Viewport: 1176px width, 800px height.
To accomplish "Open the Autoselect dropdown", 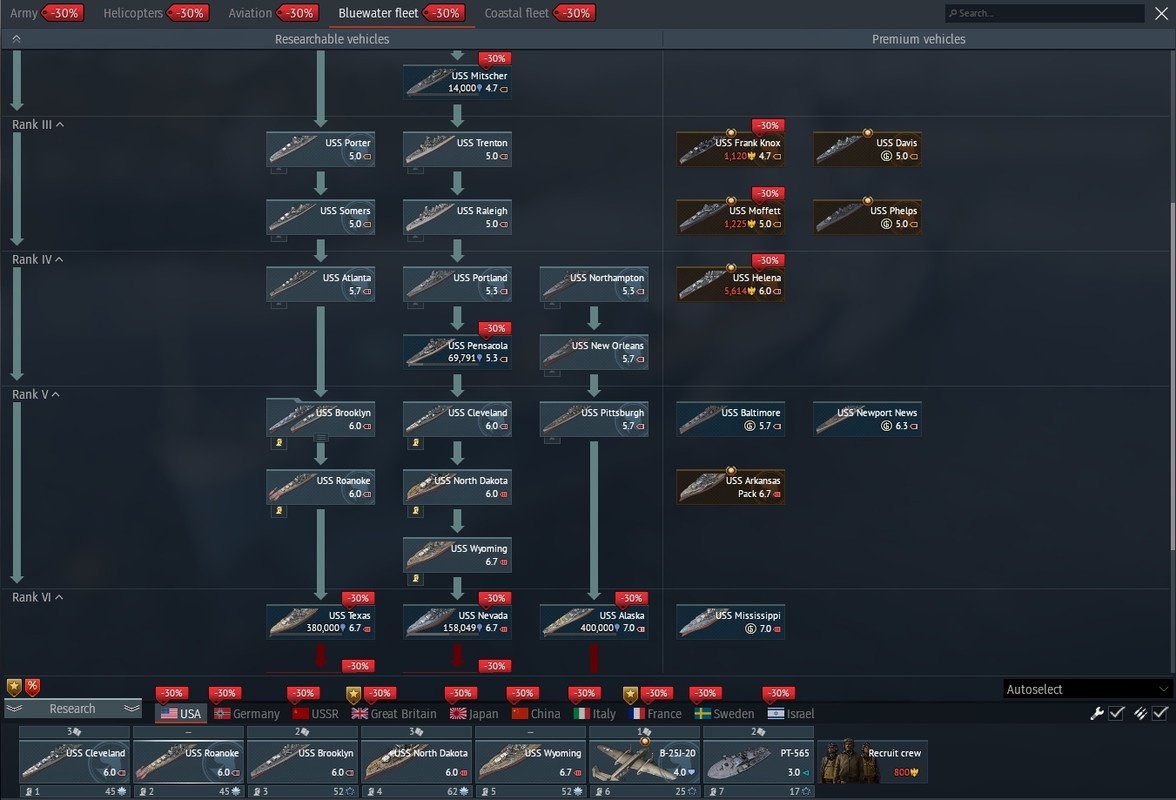I will [x=1087, y=689].
